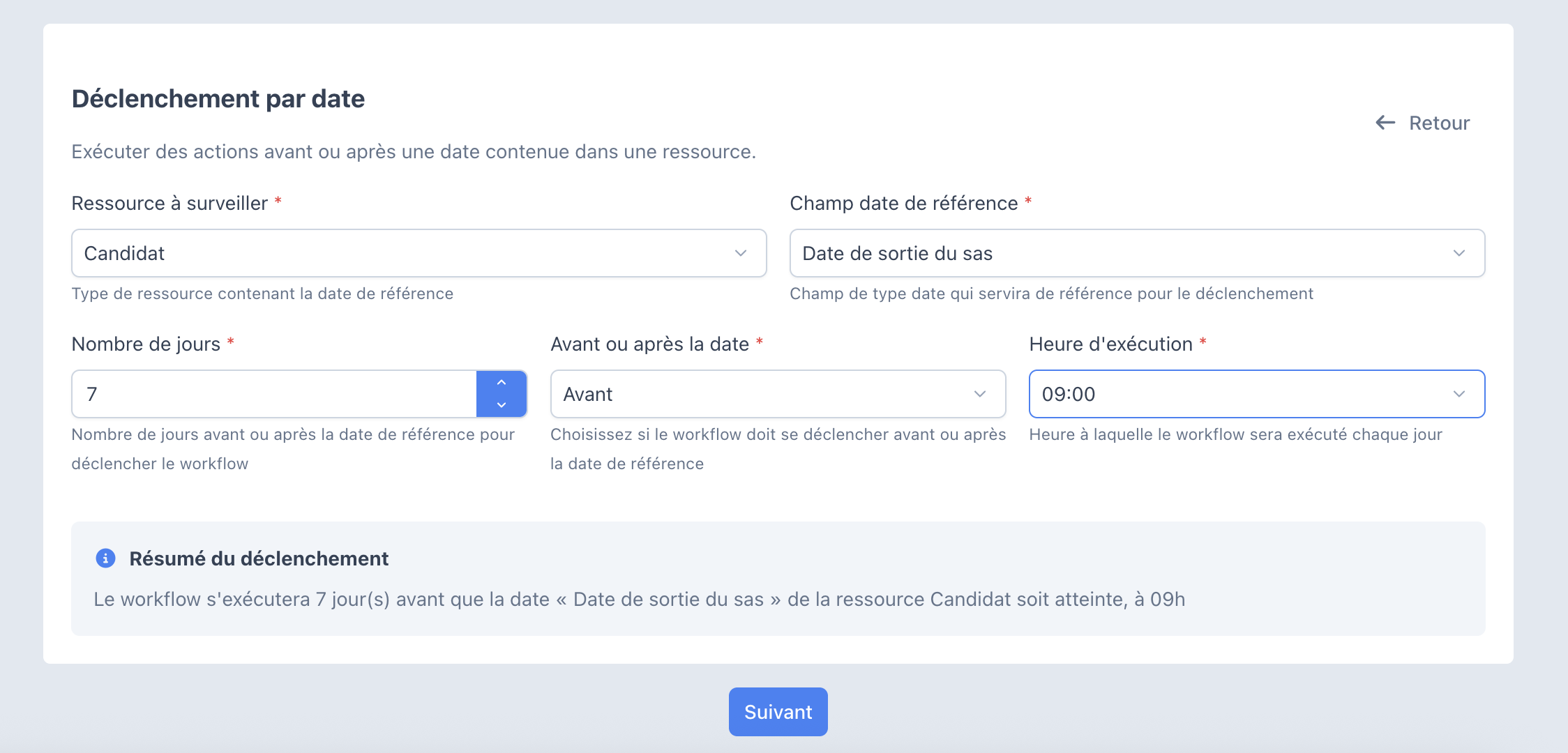The image size is (1568, 753).
Task: Click the chevron in the Candidat select box
Action: point(741,253)
